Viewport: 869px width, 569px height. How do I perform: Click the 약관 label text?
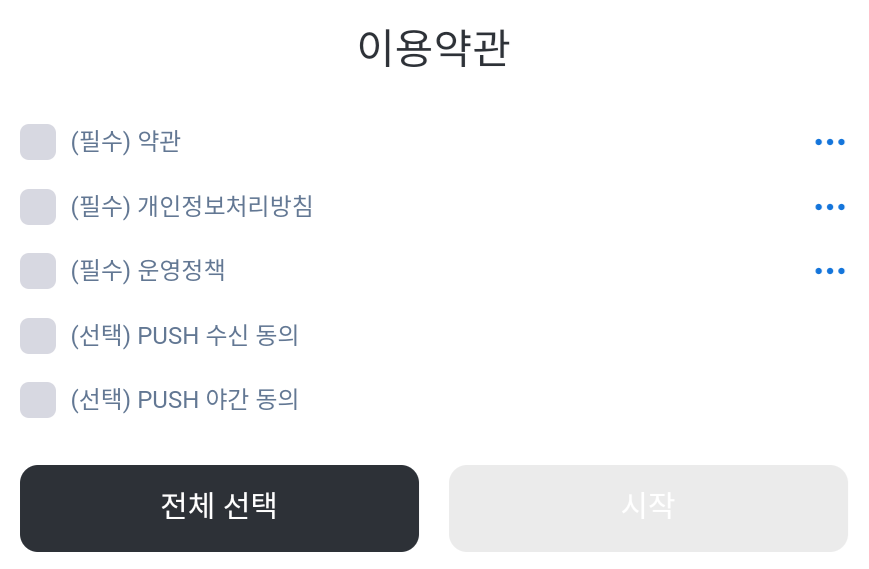[159, 142]
